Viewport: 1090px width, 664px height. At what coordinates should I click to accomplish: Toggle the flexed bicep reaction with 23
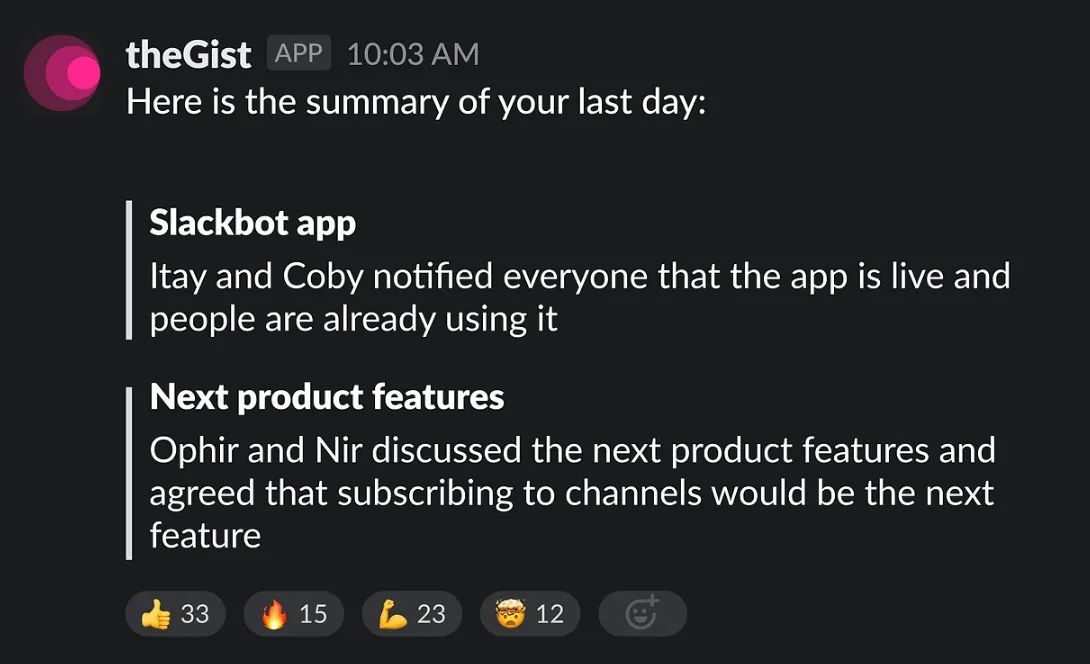tap(411, 613)
